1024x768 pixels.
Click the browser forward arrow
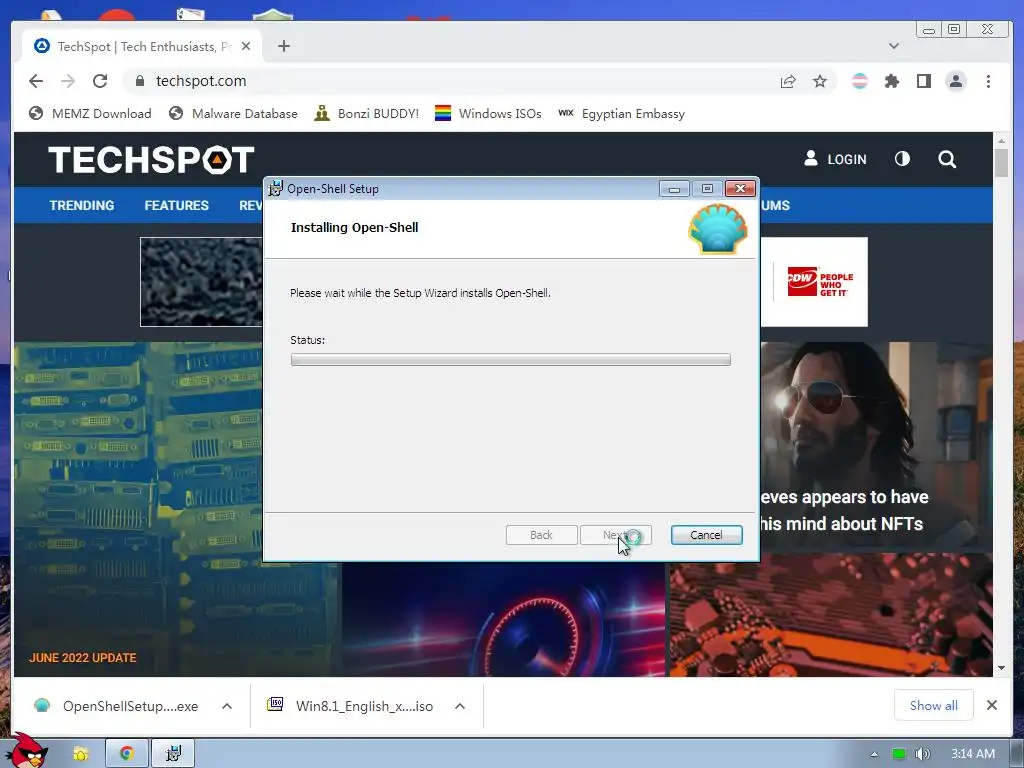point(68,81)
